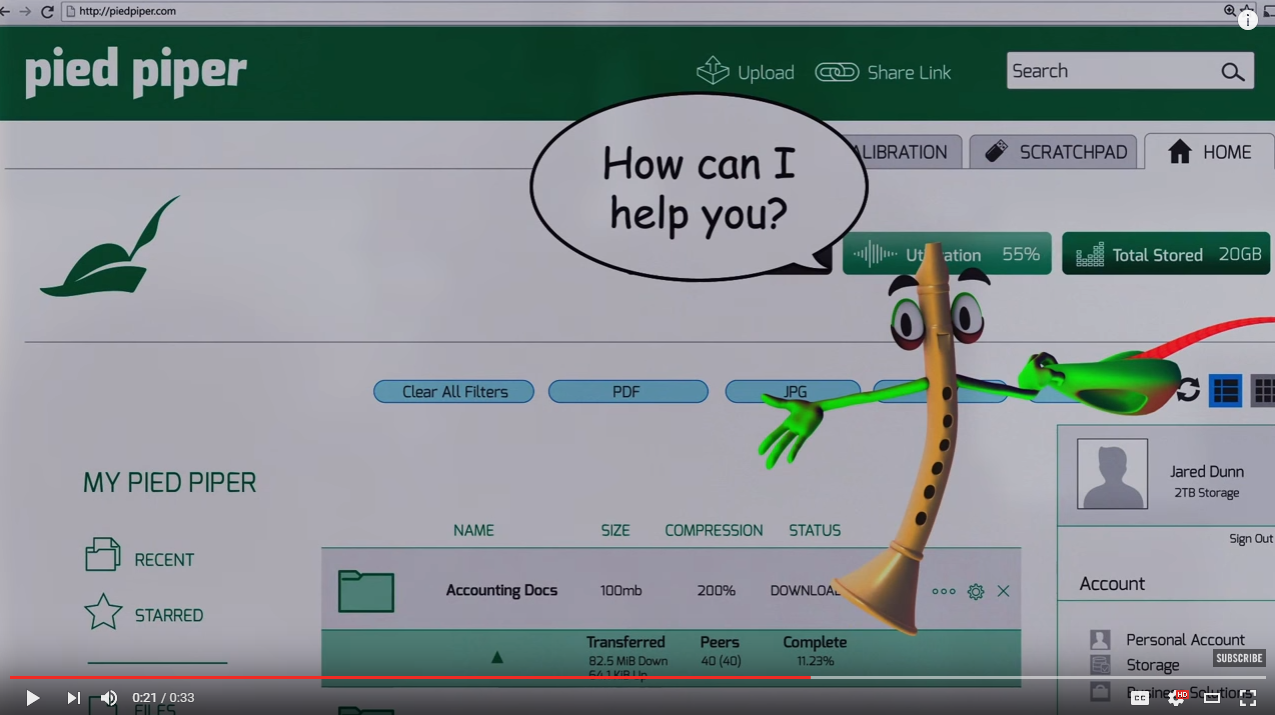The image size is (1275, 715).
Task: Toggle the PDF filter pill
Action: point(628,391)
